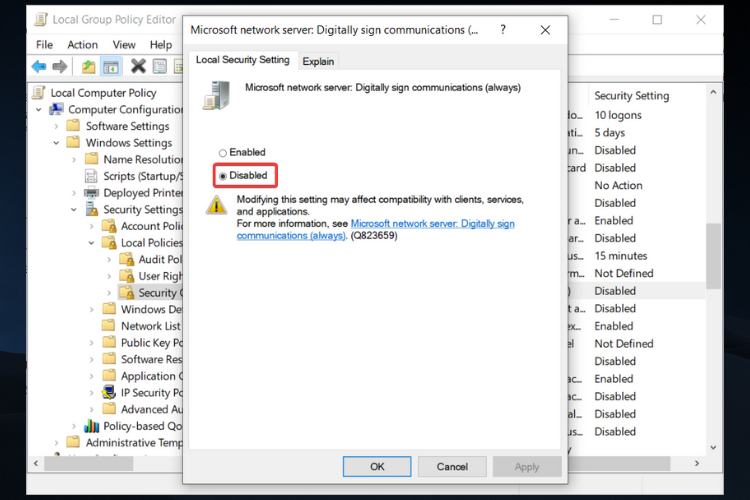The image size is (750, 500).
Task: Click the Windows Settings folder icon
Action: coord(73,143)
